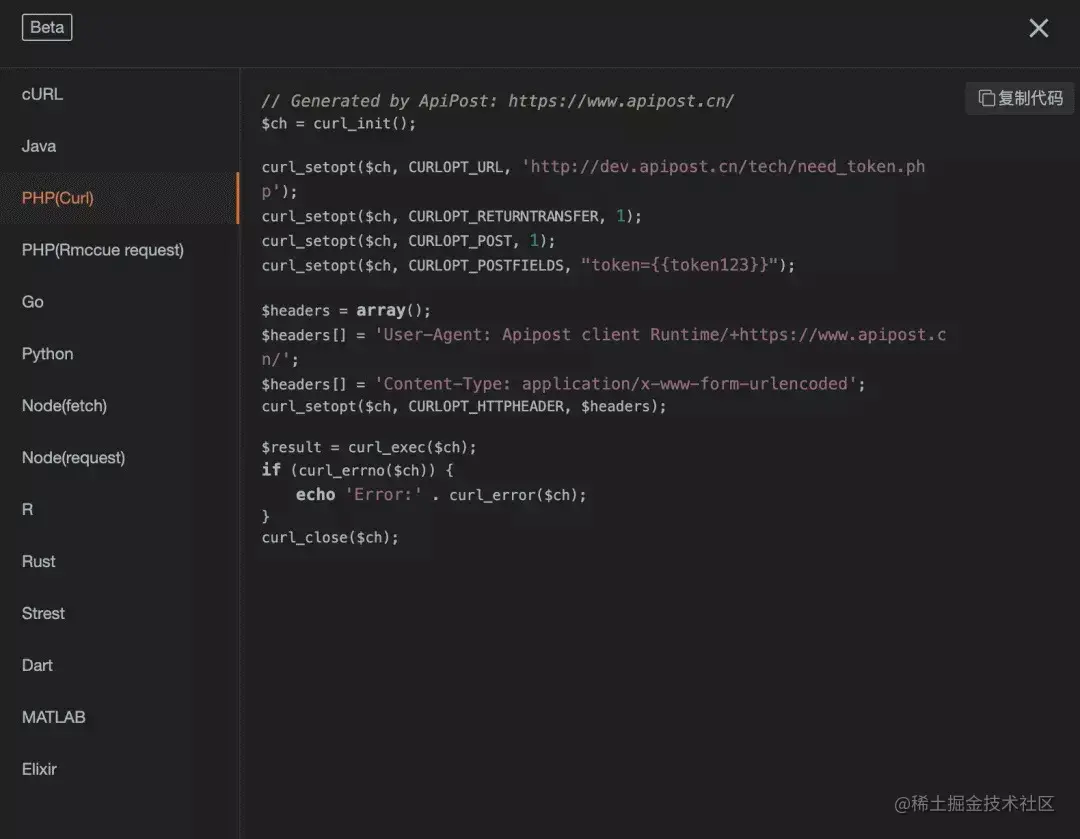This screenshot has height=839, width=1080.
Task: Click the '$ch = curl_init();' code line
Action: point(338,124)
